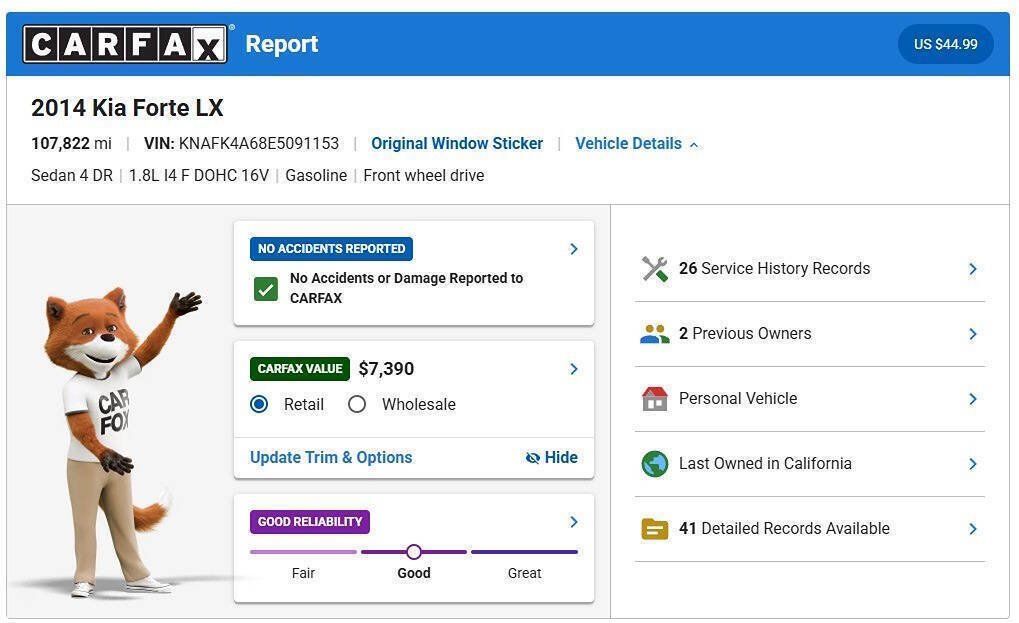1019x623 pixels.
Task: Click the 41 Detailed Records Available text
Action: pos(784,528)
